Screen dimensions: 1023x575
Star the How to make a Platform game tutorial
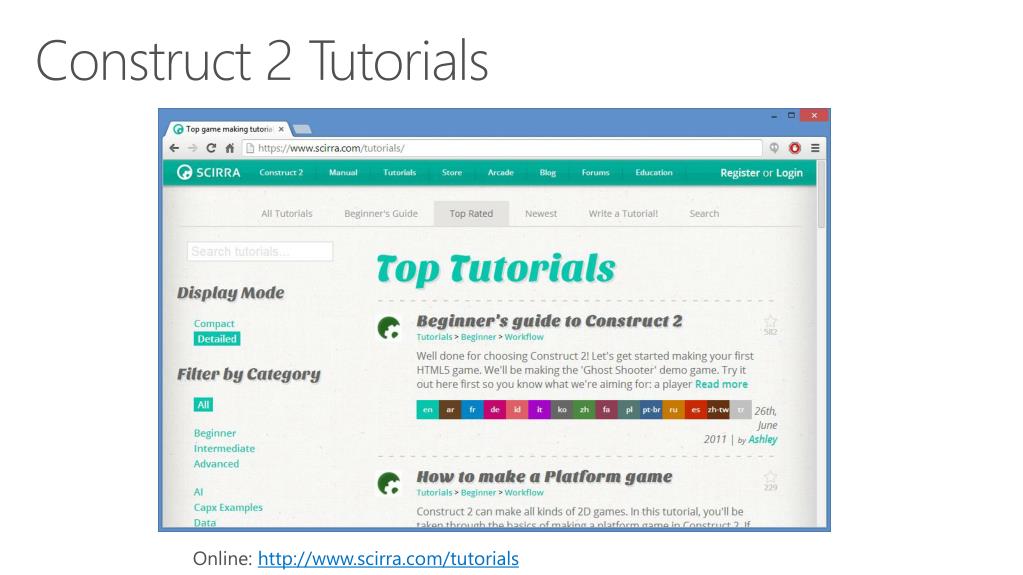click(x=770, y=476)
